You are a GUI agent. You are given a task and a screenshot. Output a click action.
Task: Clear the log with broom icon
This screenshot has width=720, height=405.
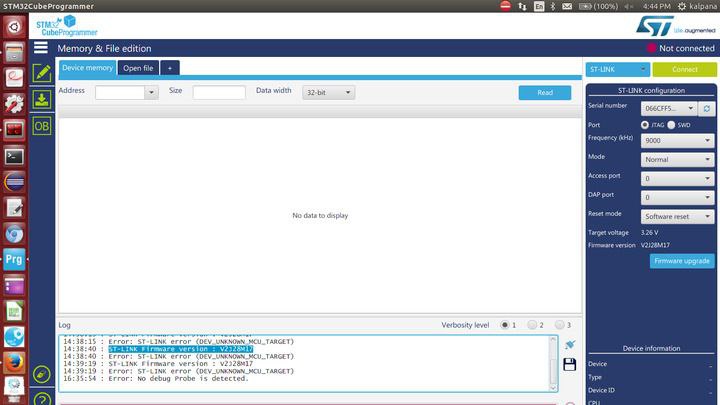tap(570, 344)
